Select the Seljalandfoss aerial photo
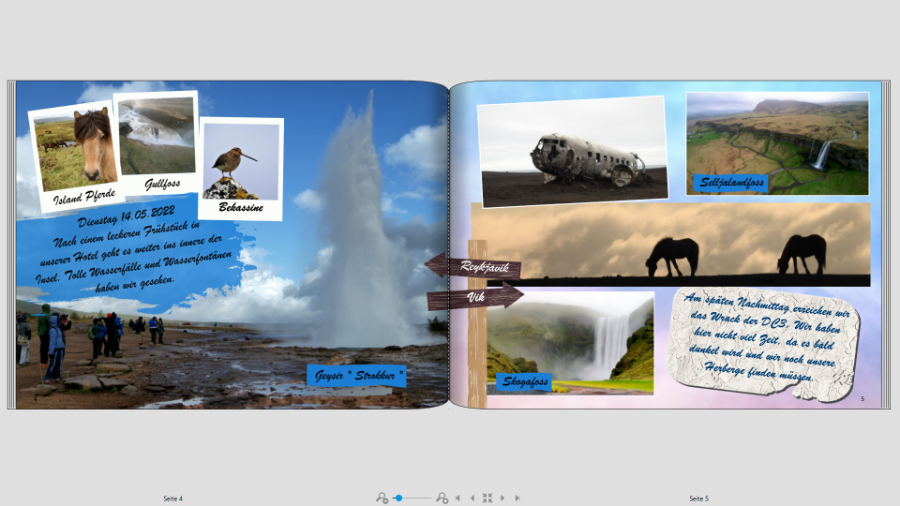Image resolution: width=900 pixels, height=506 pixels. click(777, 143)
